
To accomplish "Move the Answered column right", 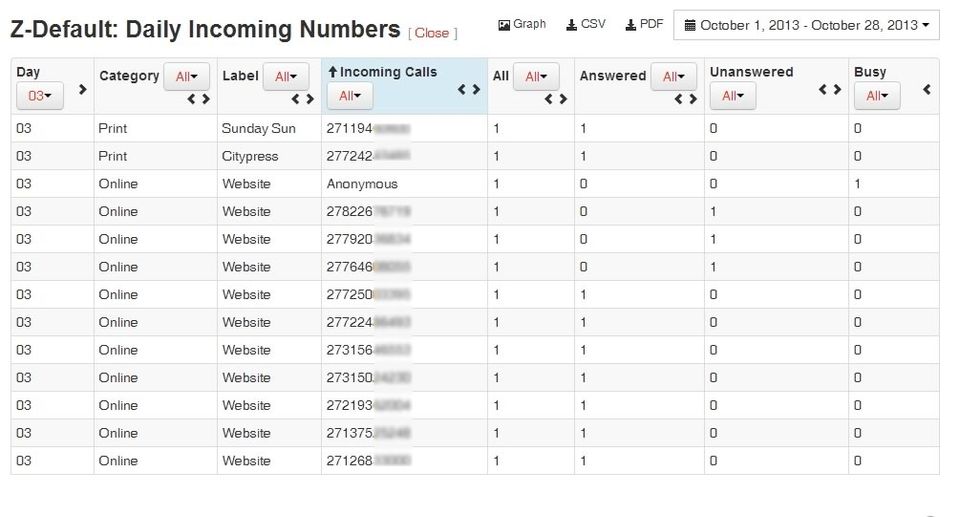I will coord(693,99).
